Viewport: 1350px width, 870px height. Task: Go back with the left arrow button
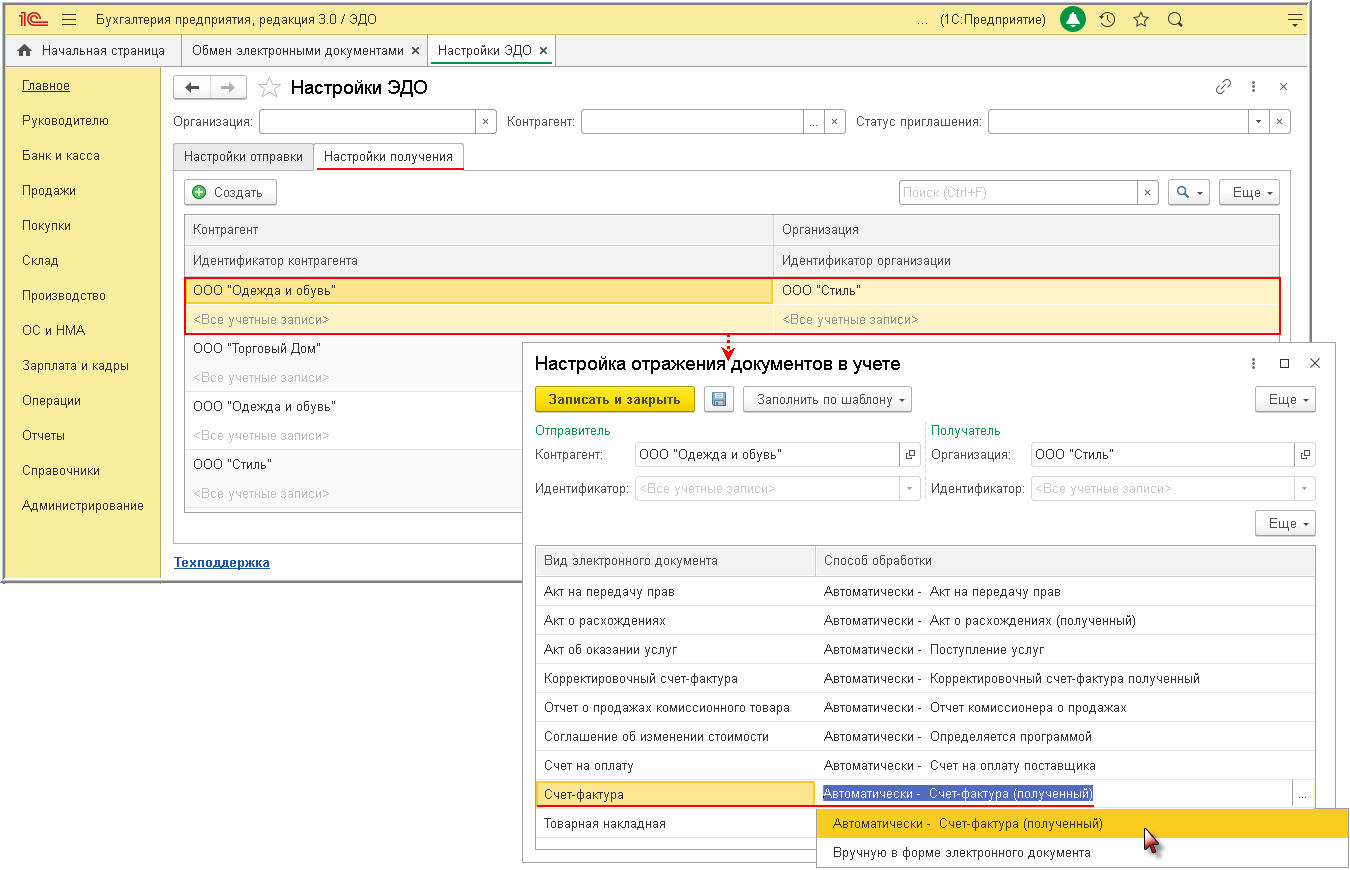pos(192,87)
